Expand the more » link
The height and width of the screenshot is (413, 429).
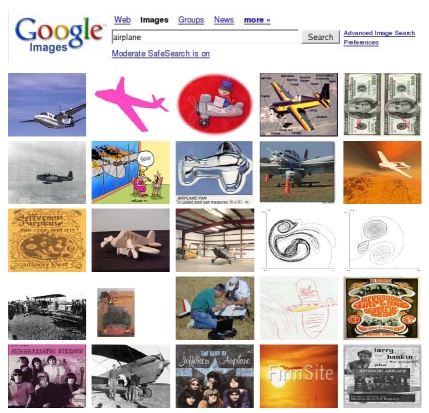coord(257,20)
